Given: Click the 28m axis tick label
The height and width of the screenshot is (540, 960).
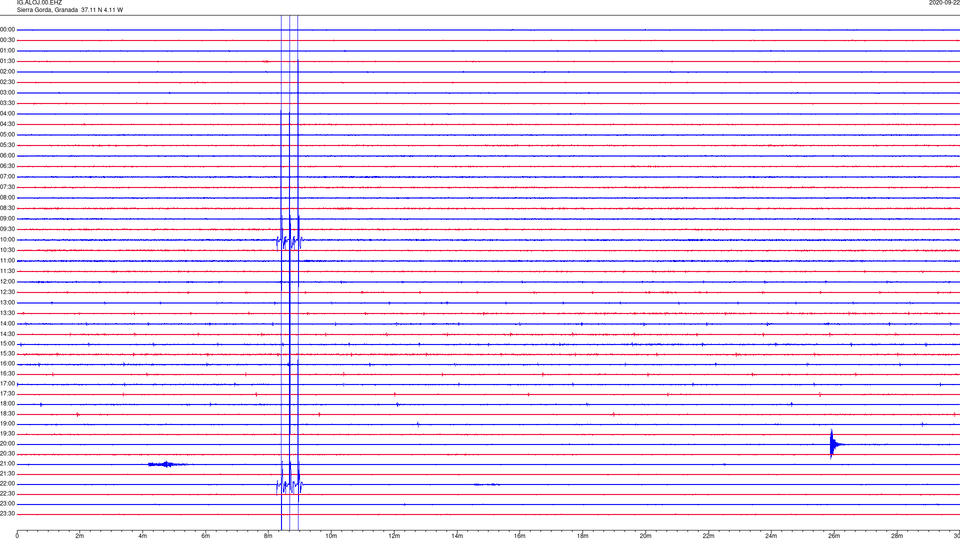Looking at the screenshot, I should 897,536.
